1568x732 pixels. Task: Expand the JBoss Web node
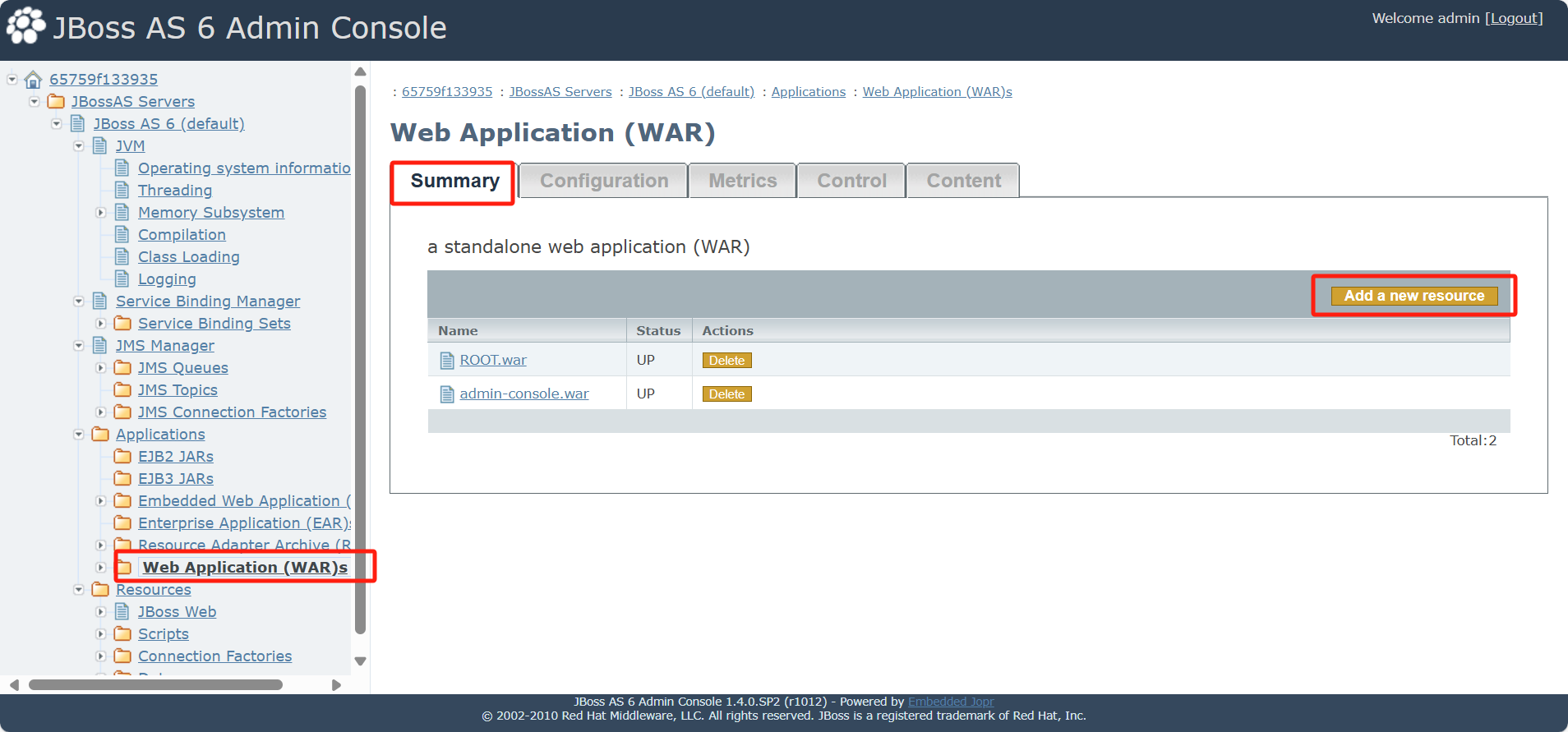pos(101,612)
